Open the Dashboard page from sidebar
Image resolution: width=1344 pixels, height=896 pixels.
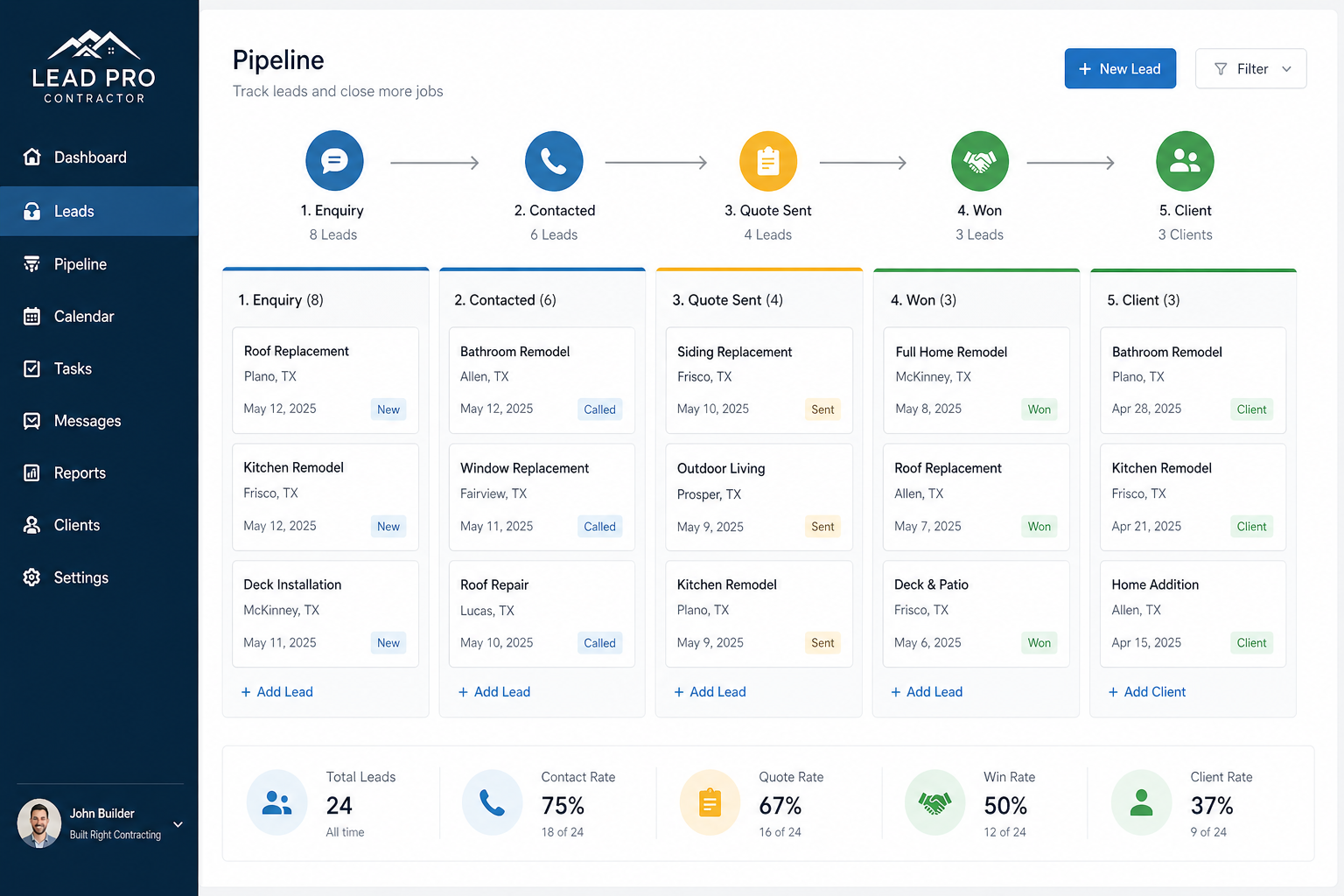click(x=89, y=157)
